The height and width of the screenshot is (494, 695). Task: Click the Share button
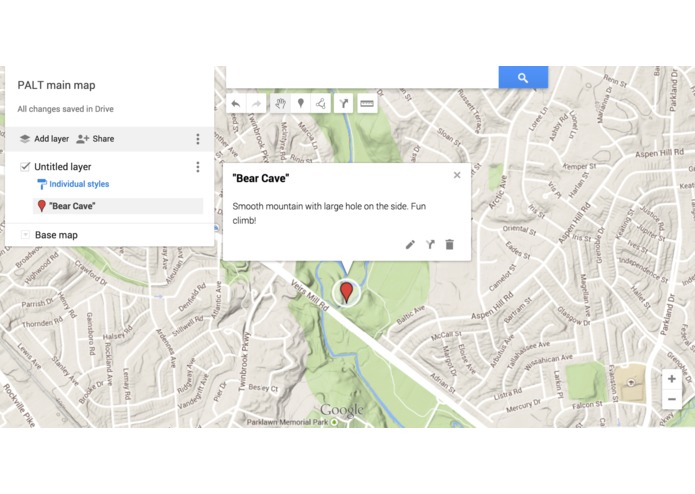click(95, 139)
